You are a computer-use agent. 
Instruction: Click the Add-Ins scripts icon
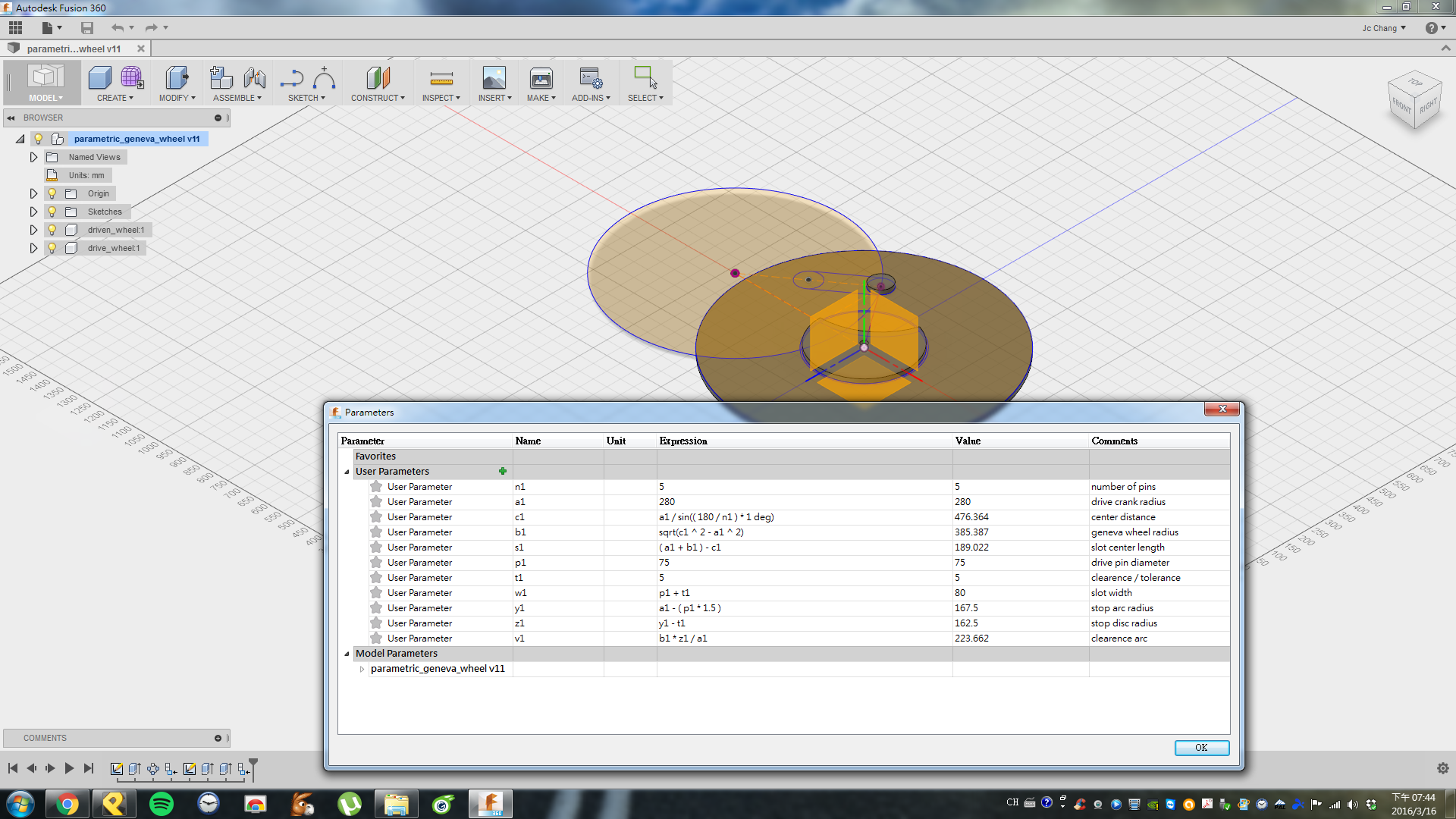591,78
